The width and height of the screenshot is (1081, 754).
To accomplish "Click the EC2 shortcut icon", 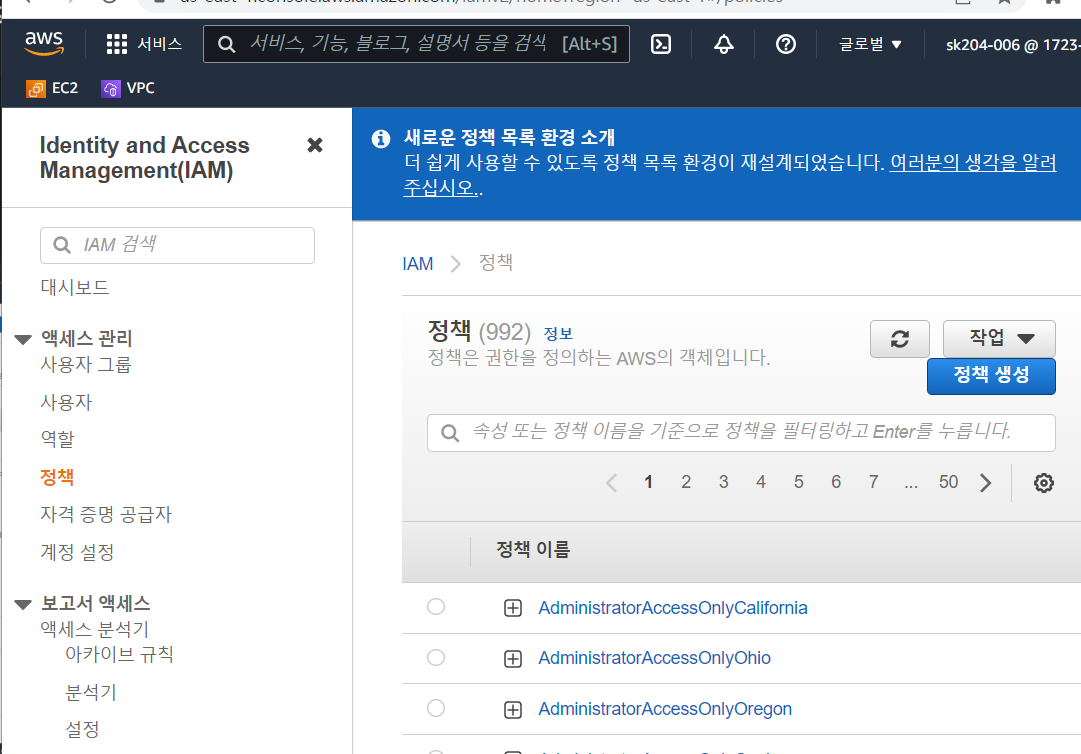I will coord(36,88).
